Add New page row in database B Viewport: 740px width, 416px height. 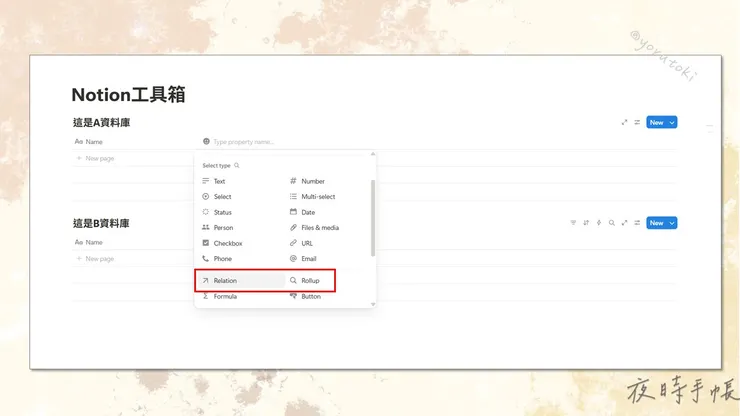[95, 259]
